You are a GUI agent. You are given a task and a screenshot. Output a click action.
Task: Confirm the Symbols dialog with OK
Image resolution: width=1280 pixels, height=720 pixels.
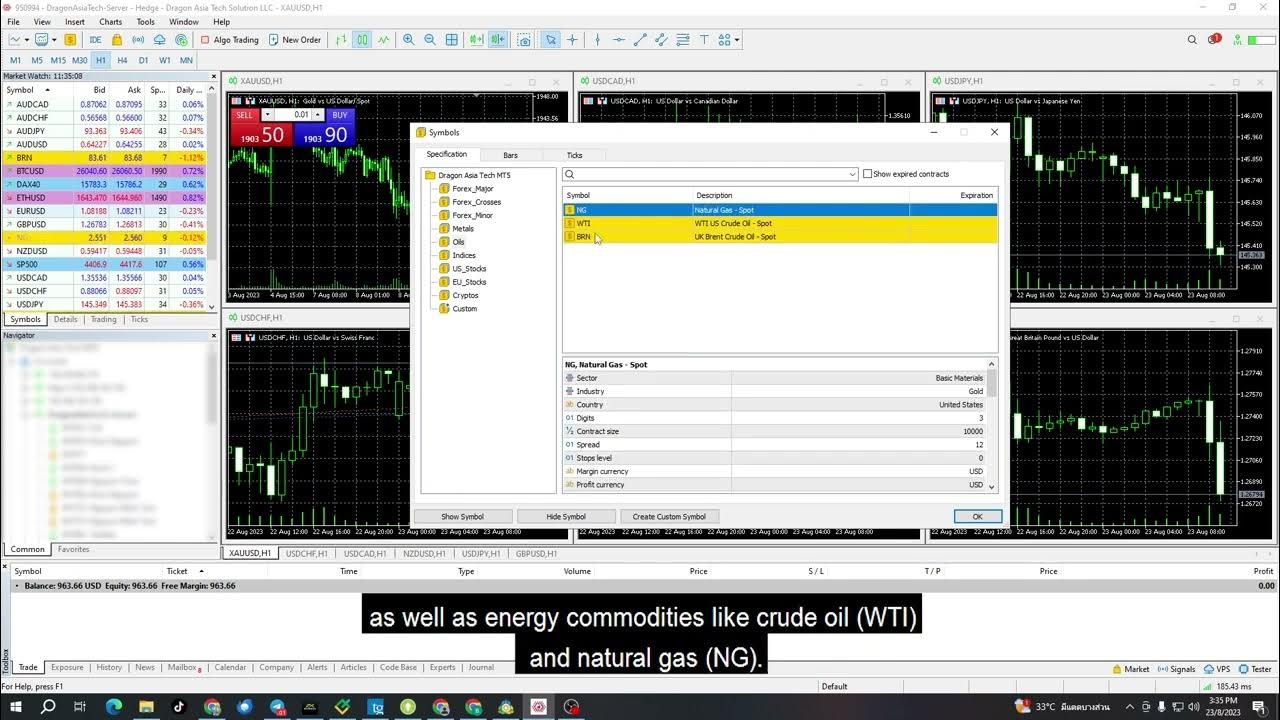pyautogui.click(x=978, y=517)
